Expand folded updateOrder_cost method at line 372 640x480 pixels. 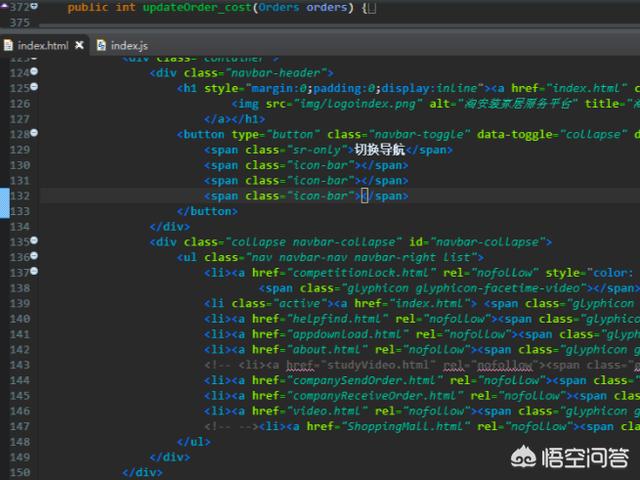coord(34,6)
